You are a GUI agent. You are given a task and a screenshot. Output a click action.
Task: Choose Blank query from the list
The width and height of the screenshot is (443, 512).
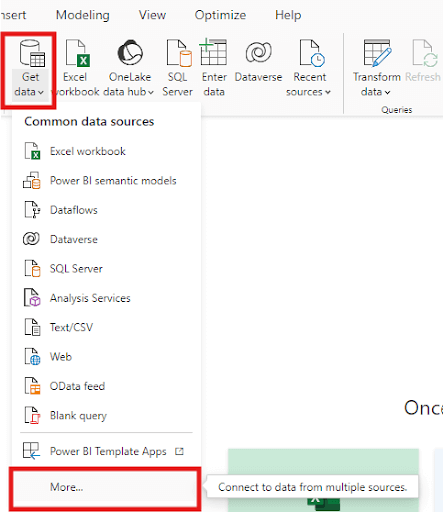pyautogui.click(x=106, y=415)
